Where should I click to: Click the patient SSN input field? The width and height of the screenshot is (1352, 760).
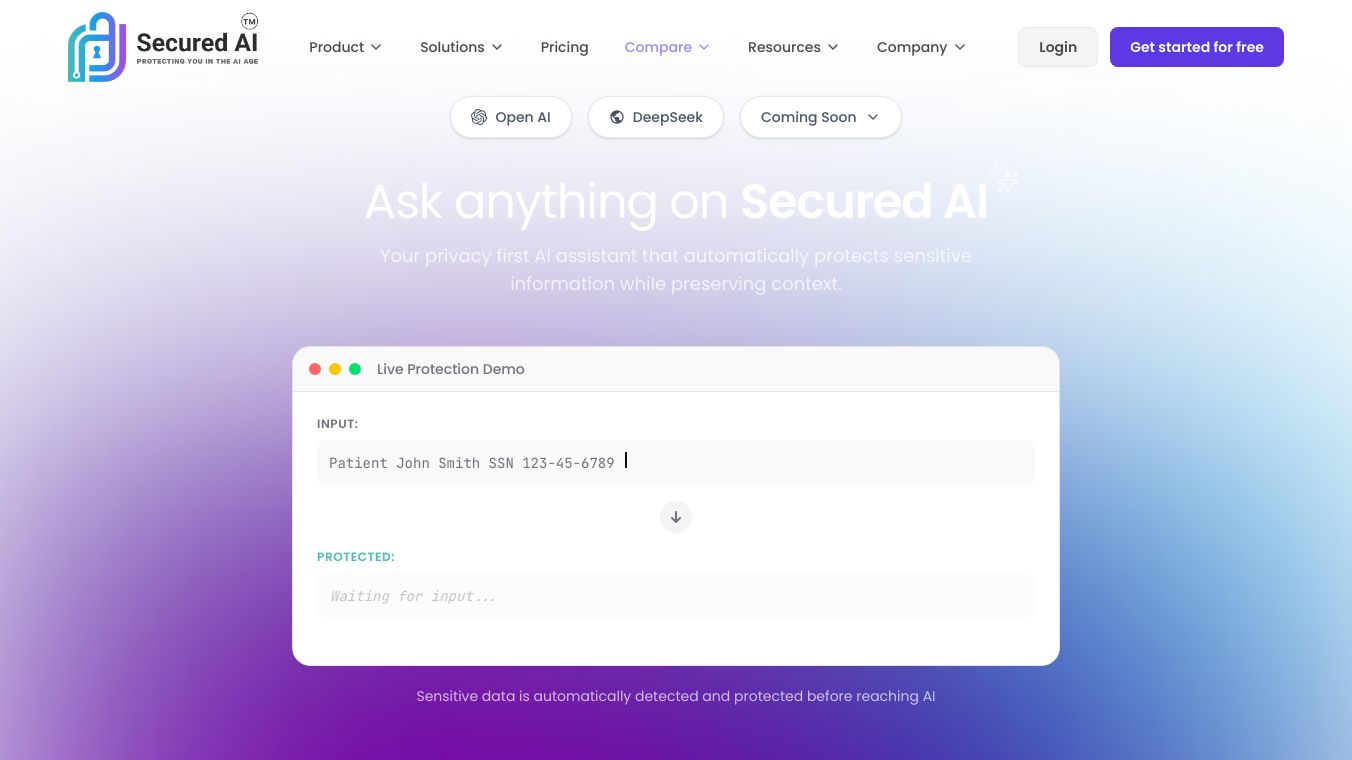(675, 462)
